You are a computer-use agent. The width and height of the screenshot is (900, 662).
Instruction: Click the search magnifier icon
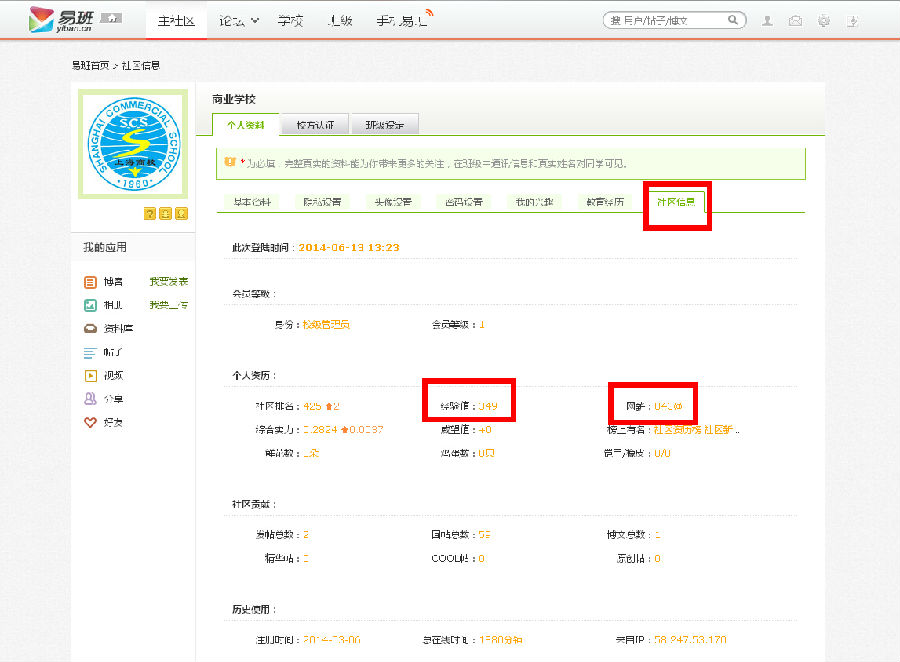[x=734, y=20]
